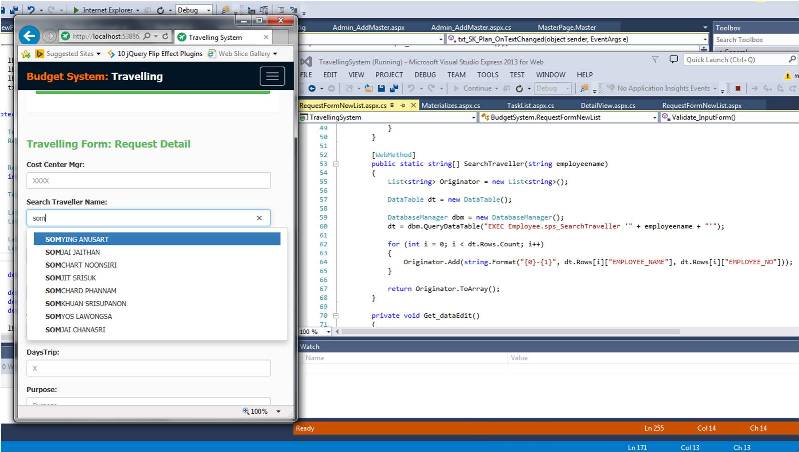Open the DEBUG menu in Visual Studio
799x452 pixels.
[x=424, y=74]
